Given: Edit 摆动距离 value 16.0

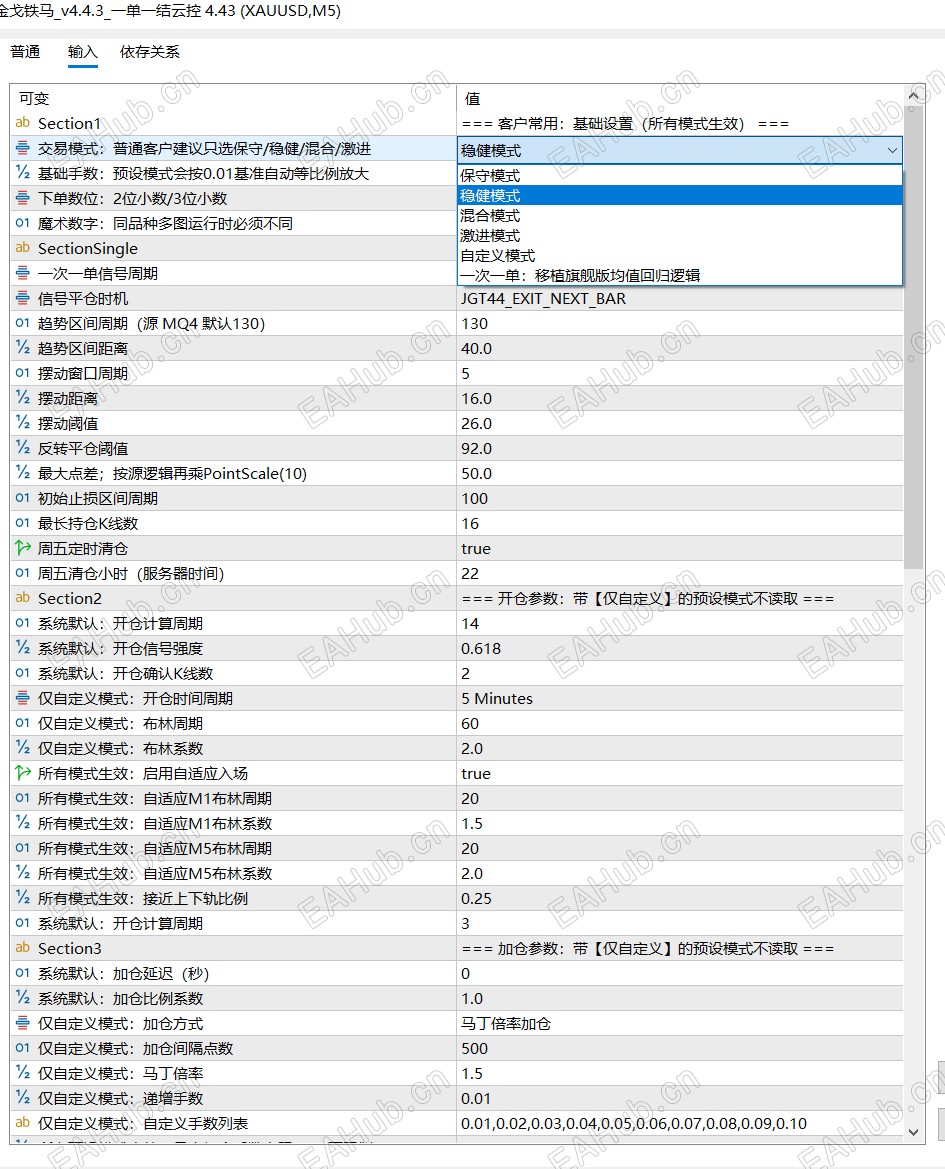Looking at the screenshot, I should click(680, 398).
